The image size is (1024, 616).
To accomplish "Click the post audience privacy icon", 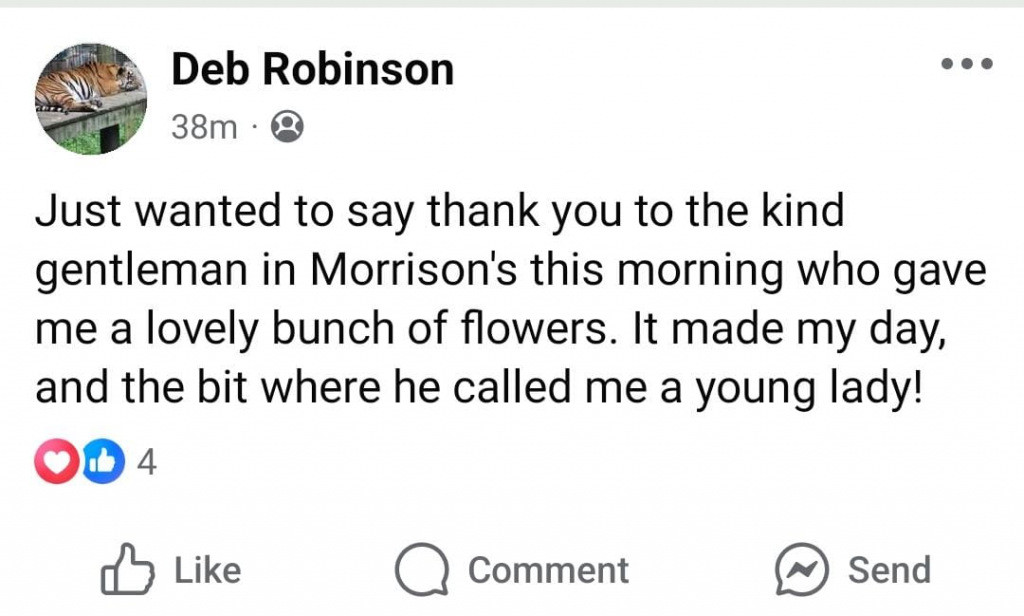I will [287, 127].
